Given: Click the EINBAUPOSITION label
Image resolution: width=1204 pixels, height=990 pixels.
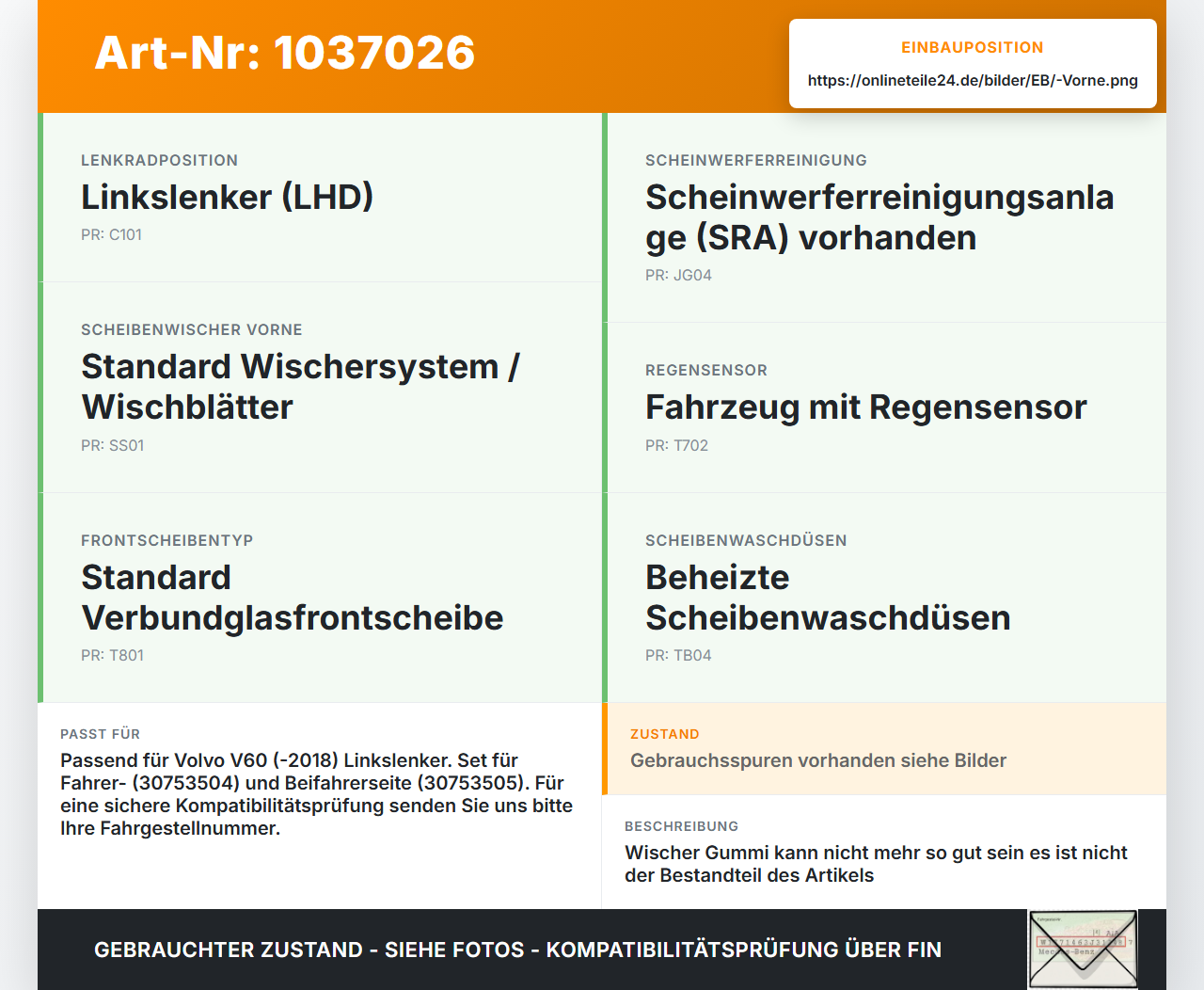Looking at the screenshot, I should pyautogui.click(x=973, y=47).
